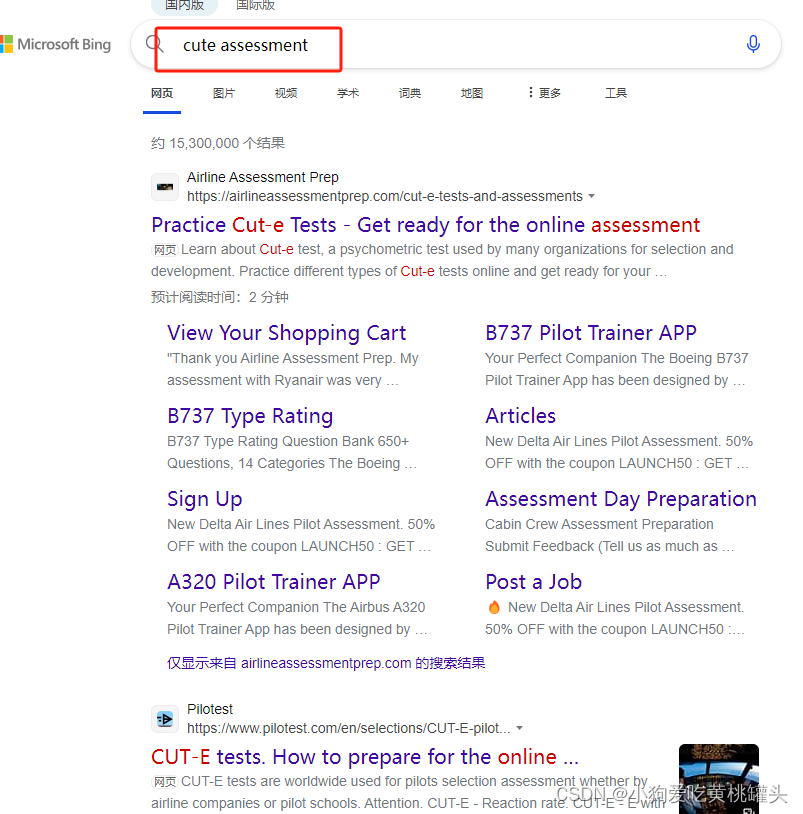The width and height of the screenshot is (803, 814).
Task: Open Assessment Day Preparation link
Action: [621, 499]
